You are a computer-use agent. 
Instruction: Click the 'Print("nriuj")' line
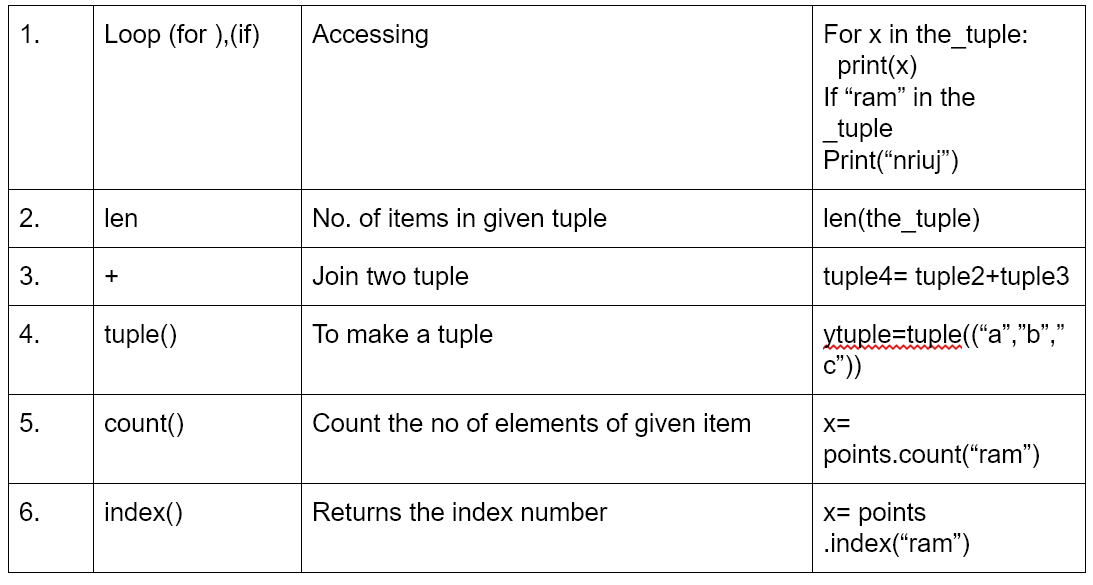coord(890,160)
